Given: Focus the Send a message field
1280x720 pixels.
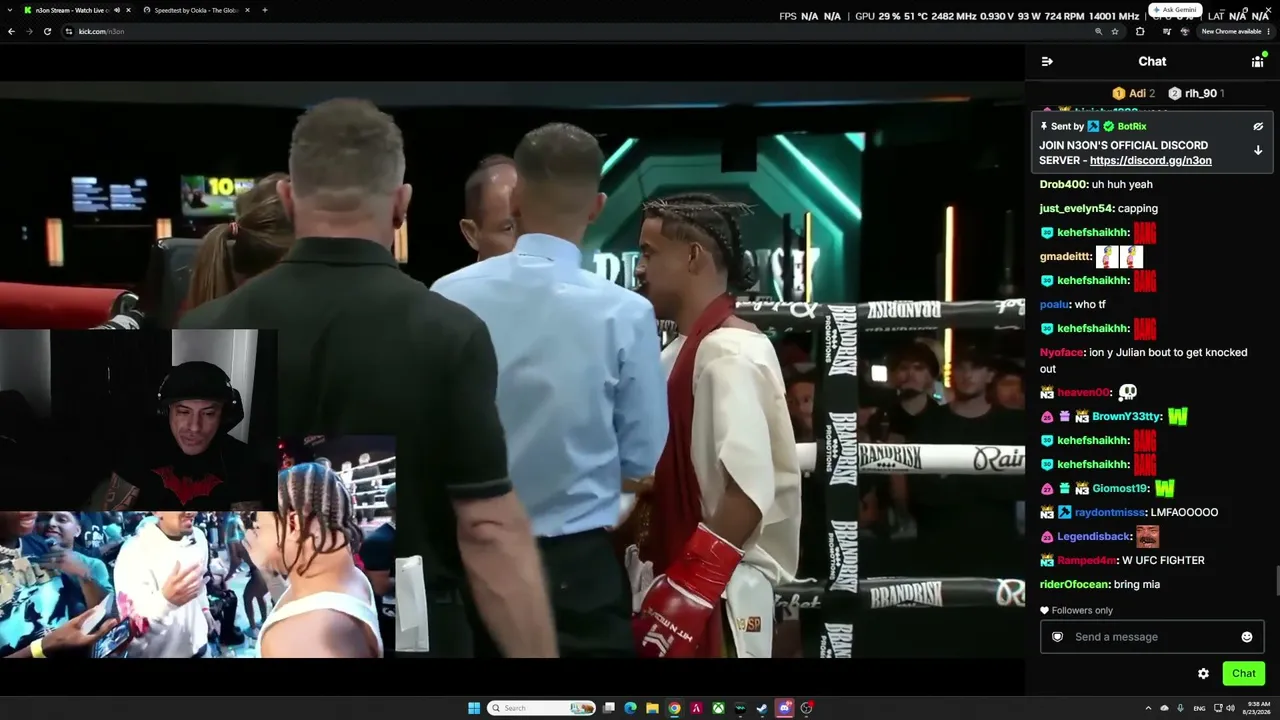Looking at the screenshot, I should click(1152, 637).
